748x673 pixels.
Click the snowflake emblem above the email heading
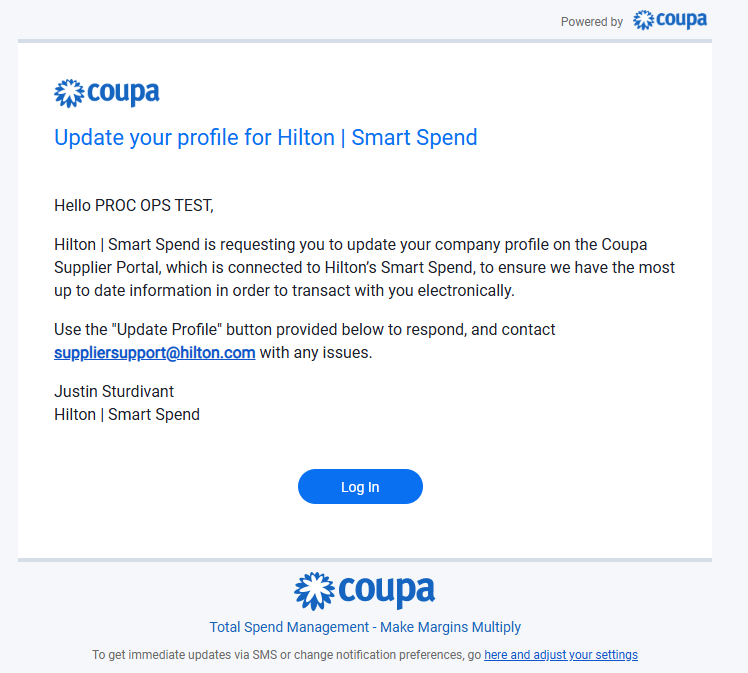pyautogui.click(x=69, y=93)
